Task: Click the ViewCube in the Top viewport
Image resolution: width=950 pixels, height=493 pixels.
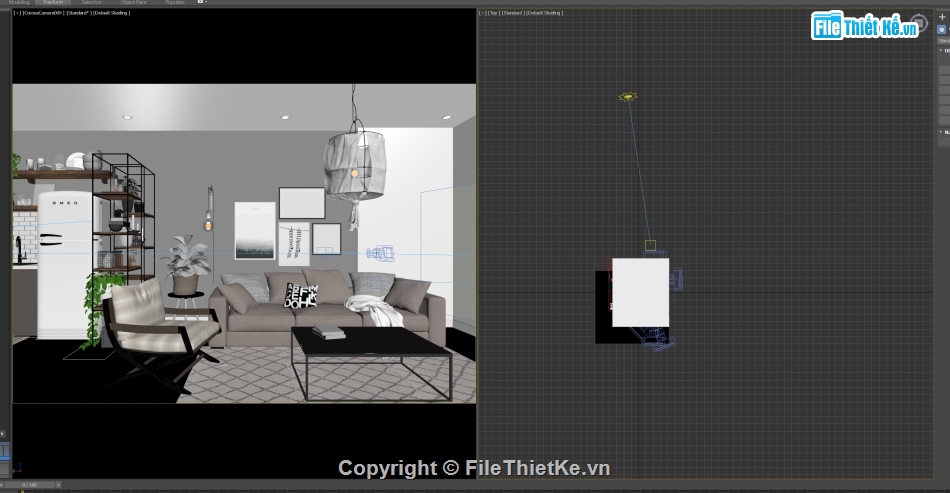Action: tap(918, 23)
